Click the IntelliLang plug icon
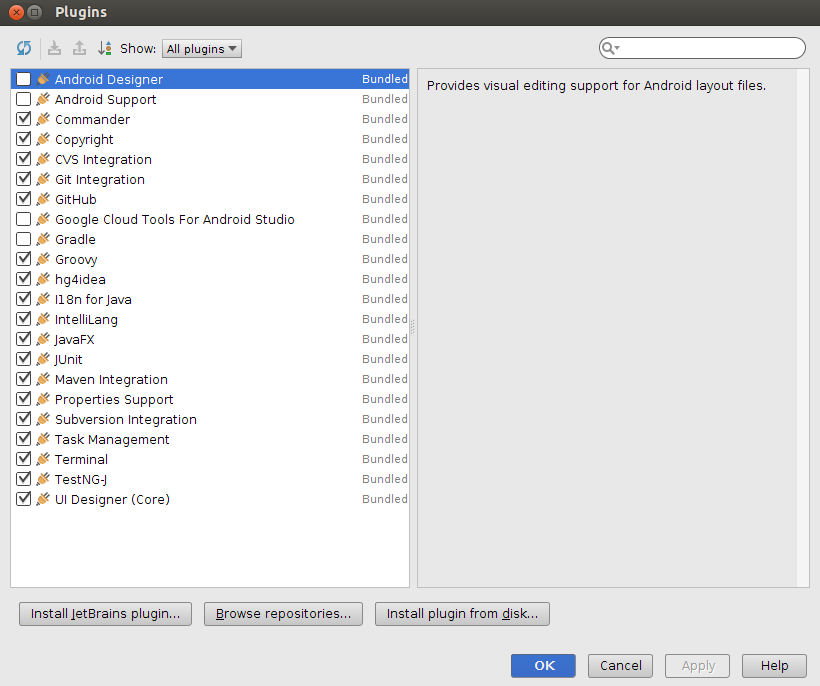This screenshot has height=686, width=820. 43,319
